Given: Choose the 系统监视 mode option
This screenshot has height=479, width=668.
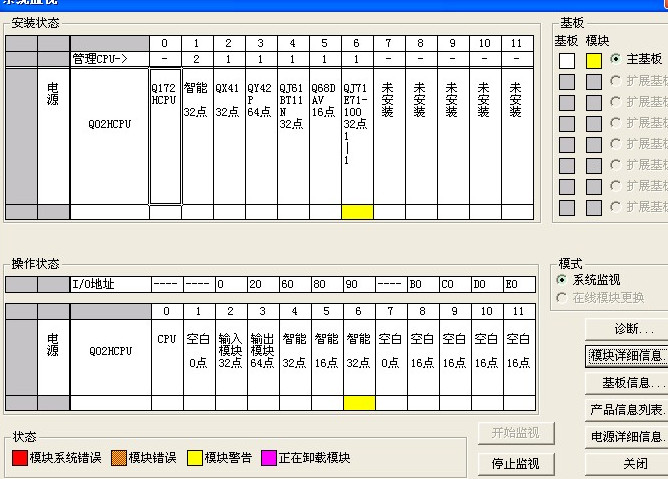Looking at the screenshot, I should (563, 280).
